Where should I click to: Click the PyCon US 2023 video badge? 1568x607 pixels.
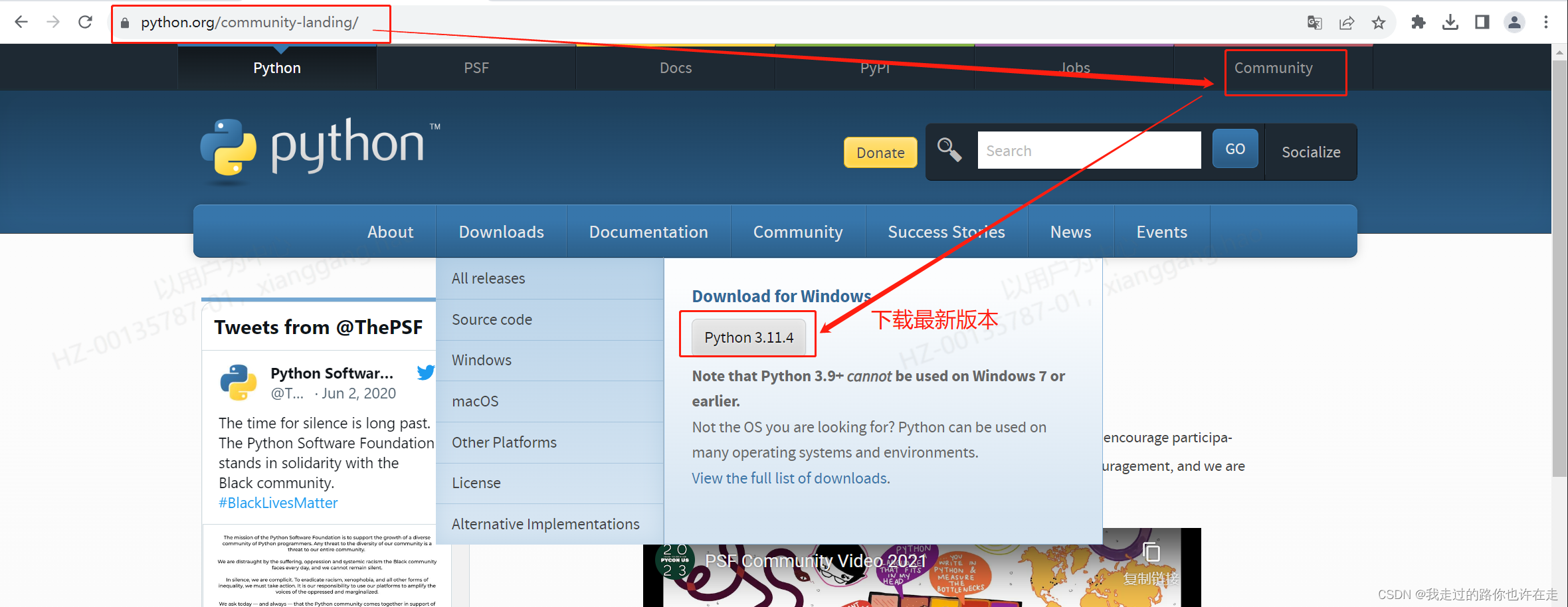pyautogui.click(x=675, y=561)
